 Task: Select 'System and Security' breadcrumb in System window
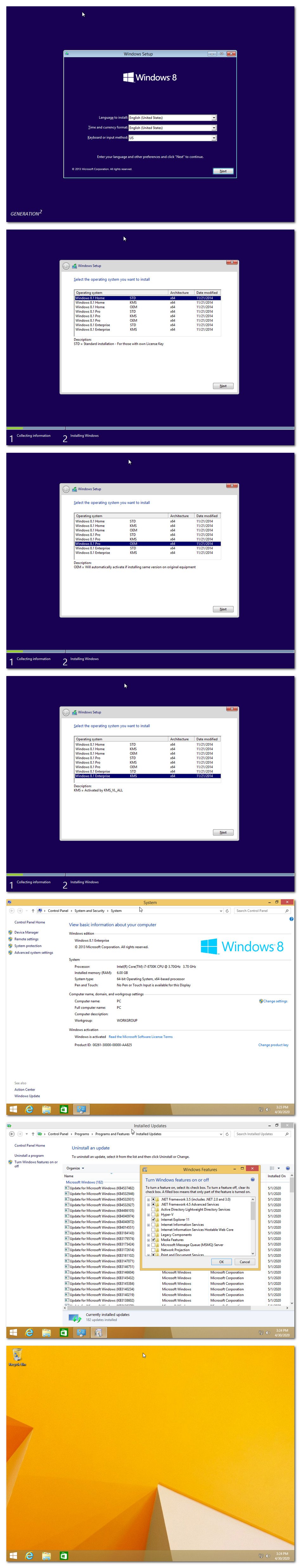click(90, 911)
